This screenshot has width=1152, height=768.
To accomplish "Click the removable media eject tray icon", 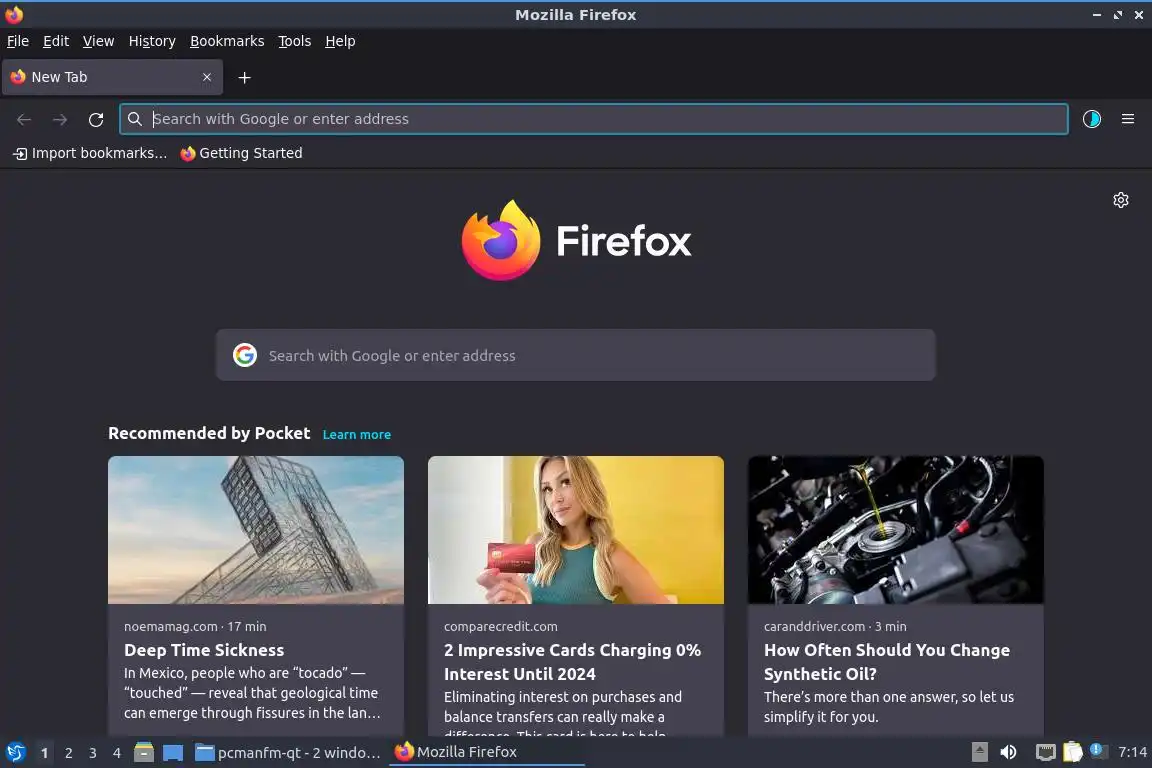I will 979,752.
